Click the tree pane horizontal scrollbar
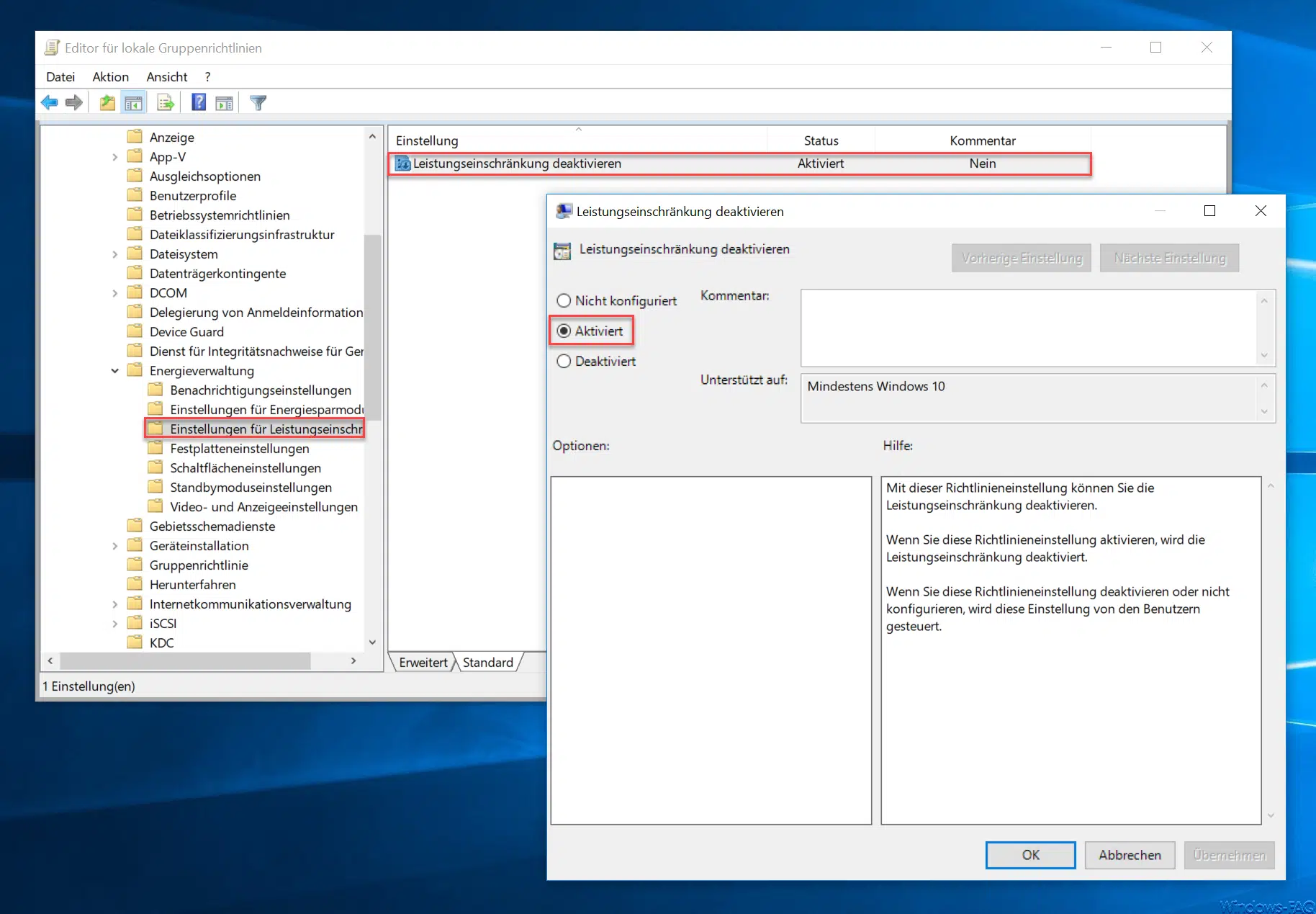The height and width of the screenshot is (914, 1316). point(185,660)
